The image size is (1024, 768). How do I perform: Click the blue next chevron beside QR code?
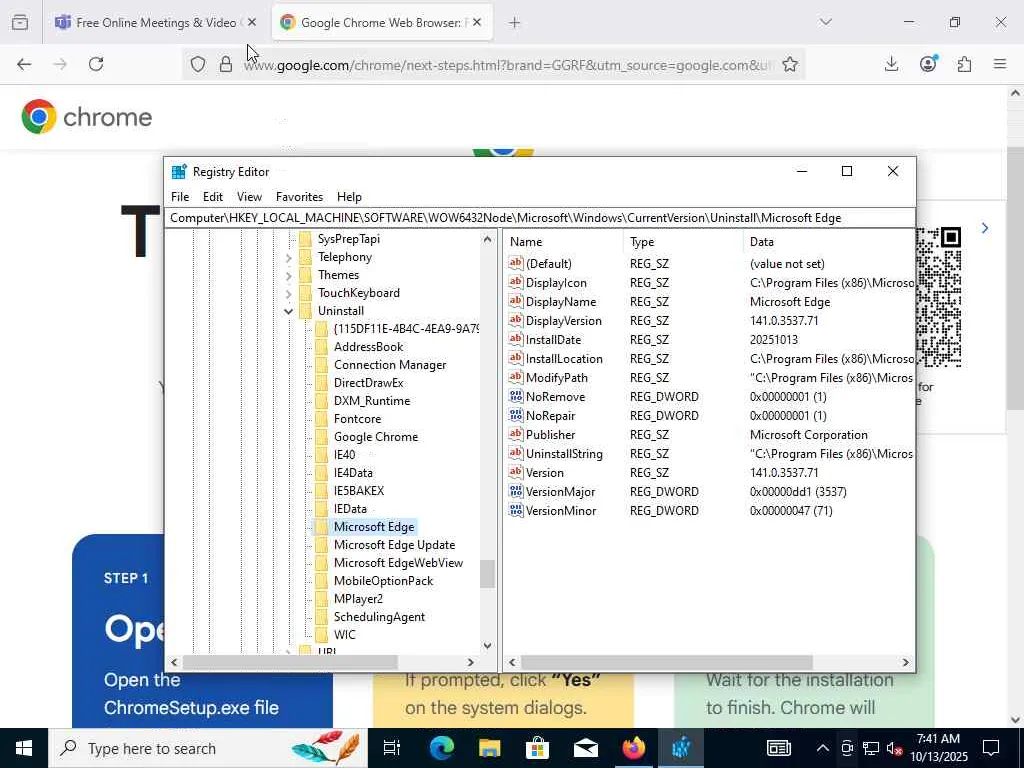[985, 228]
